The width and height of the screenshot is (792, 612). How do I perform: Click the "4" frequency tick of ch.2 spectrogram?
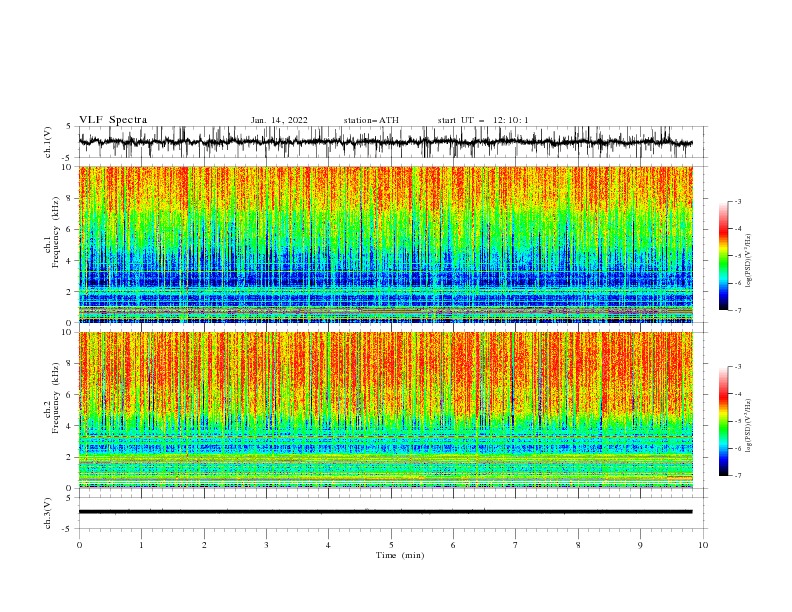click(x=70, y=426)
